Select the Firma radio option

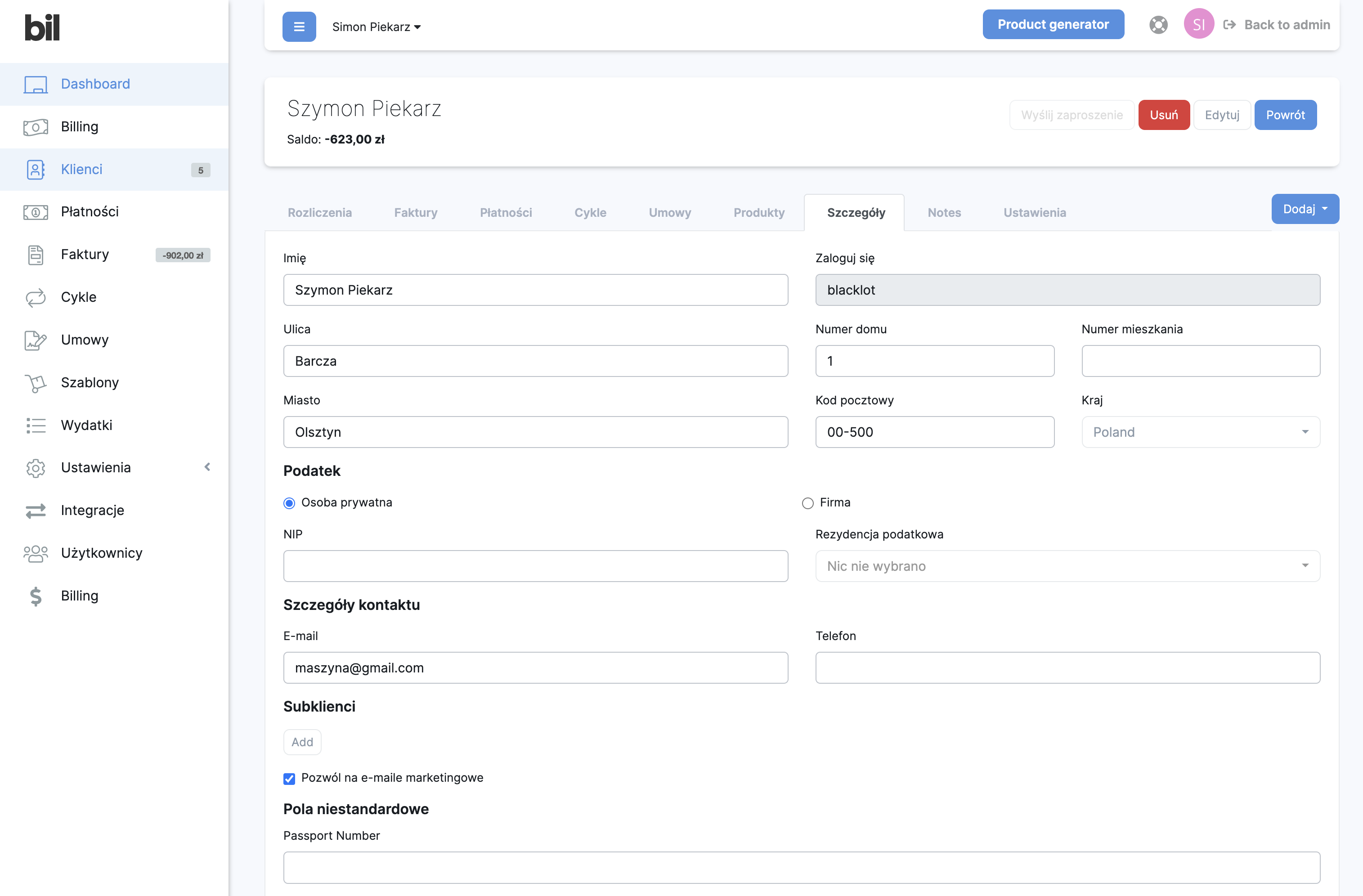pos(807,503)
